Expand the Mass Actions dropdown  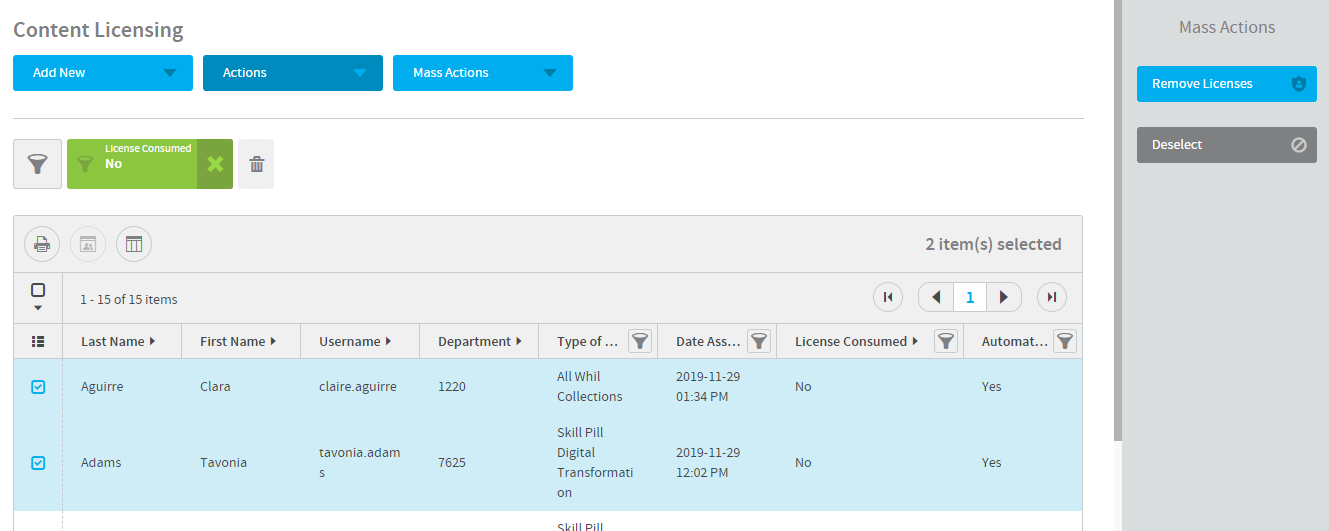[482, 73]
